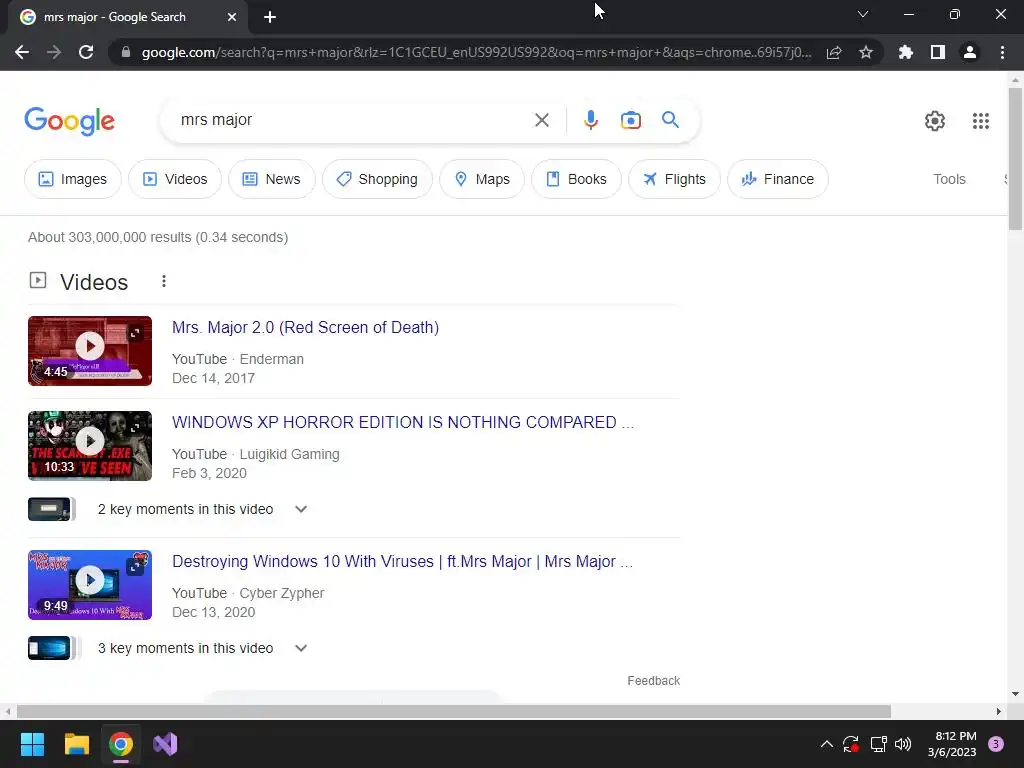Open the Google apps grid

[x=981, y=121]
